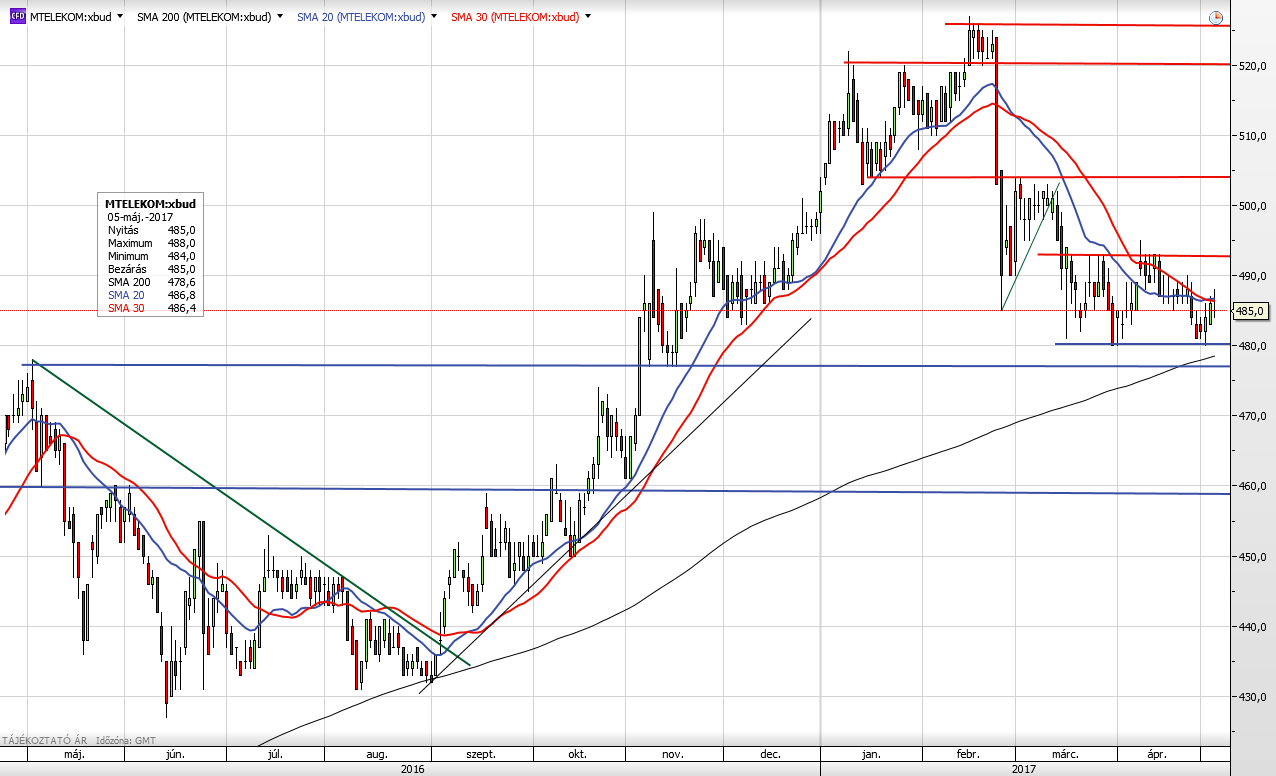Click the 510,0 price axis label
The image size is (1276, 776).
pyautogui.click(x=1252, y=136)
